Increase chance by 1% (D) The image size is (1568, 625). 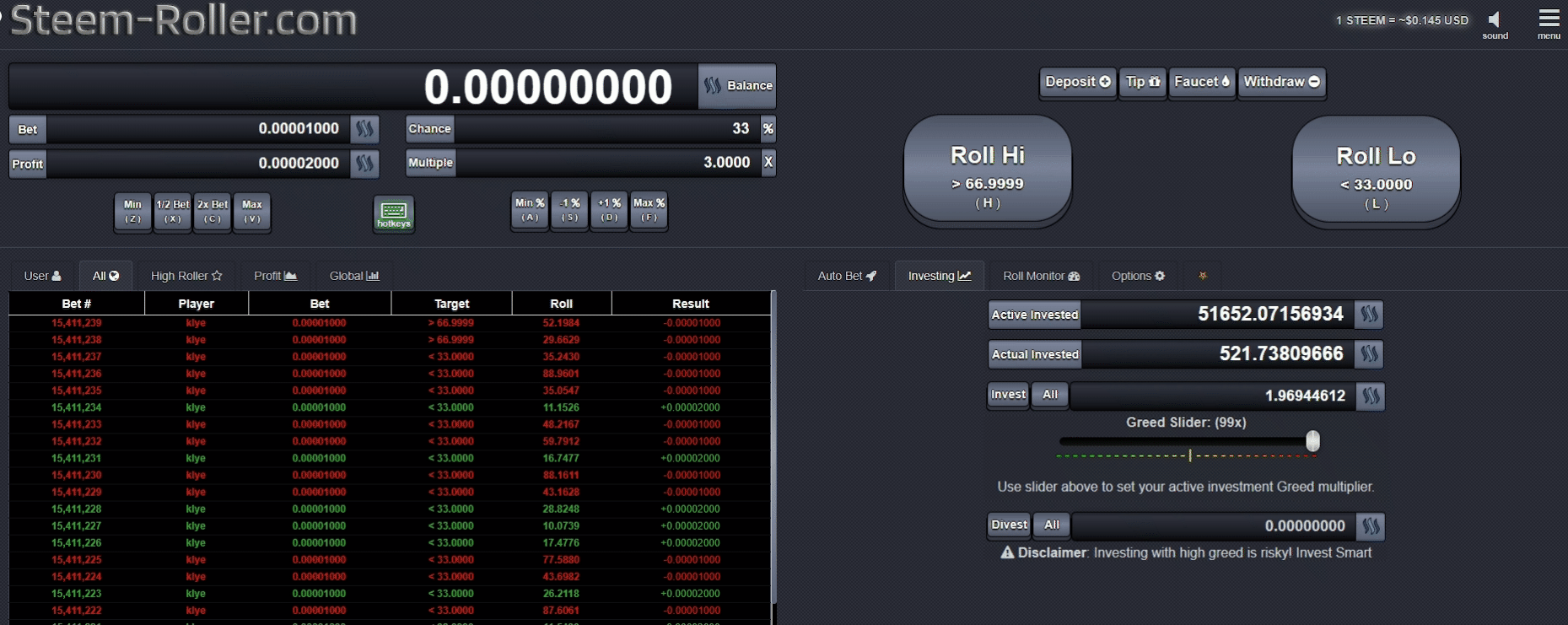[609, 210]
